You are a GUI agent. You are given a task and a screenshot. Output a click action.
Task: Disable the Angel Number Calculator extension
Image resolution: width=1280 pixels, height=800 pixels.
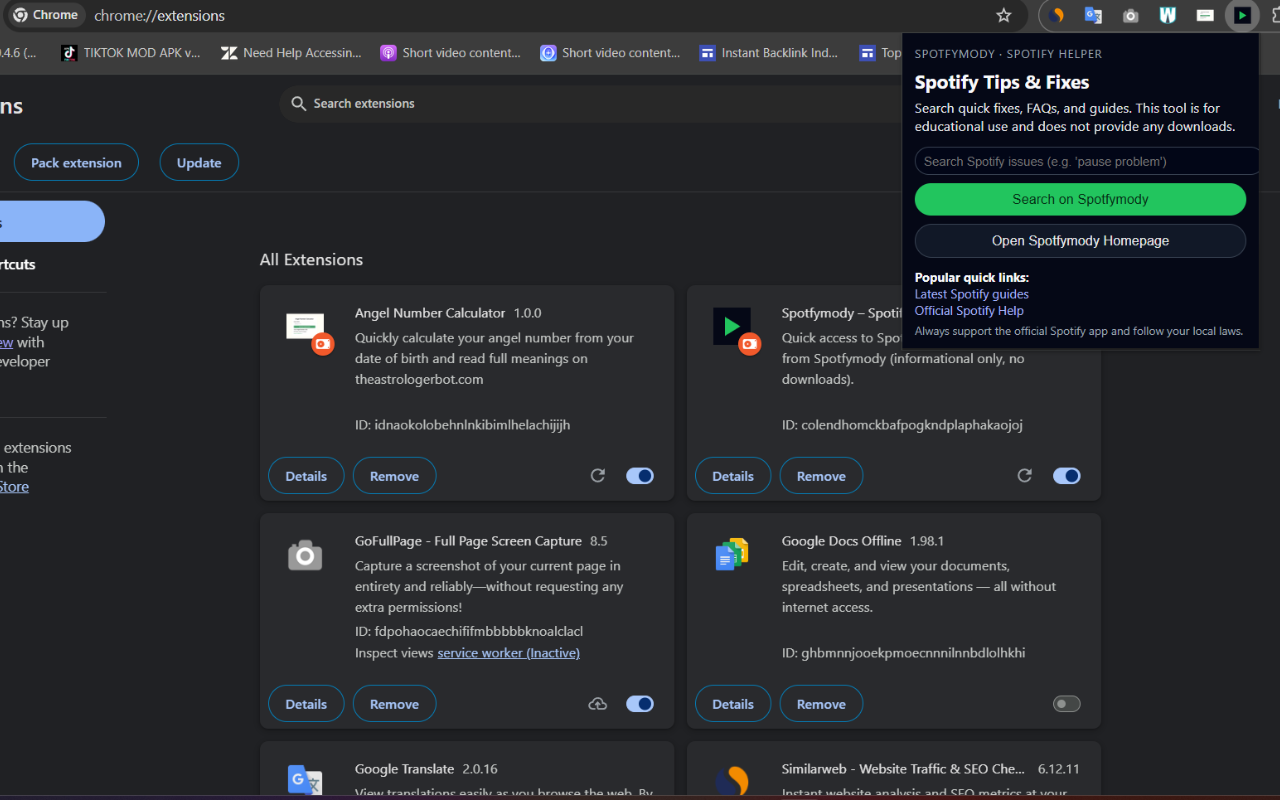coord(639,475)
